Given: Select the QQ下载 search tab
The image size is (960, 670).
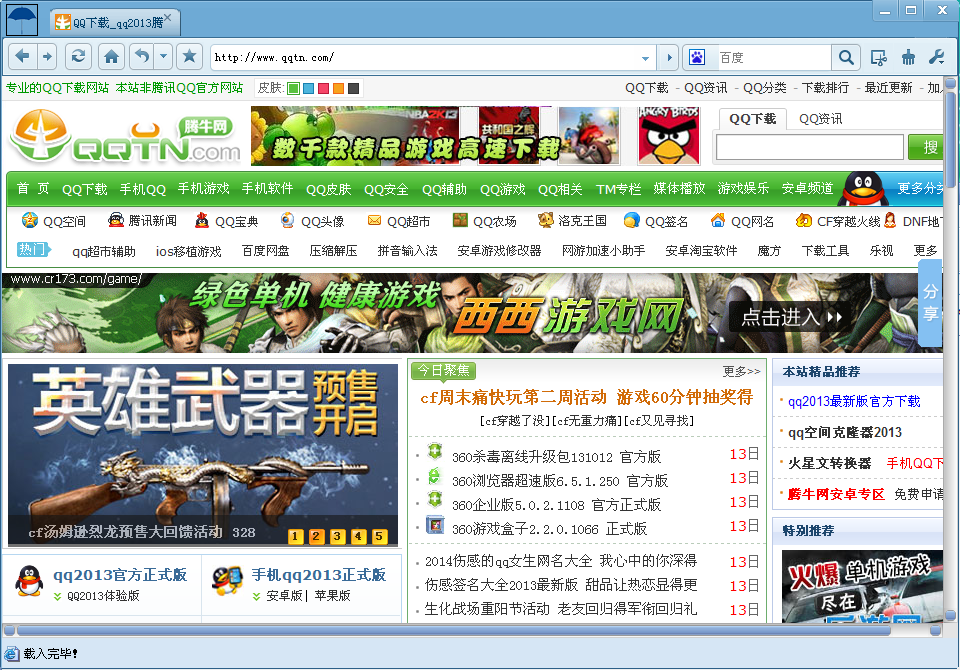Looking at the screenshot, I should [752, 119].
